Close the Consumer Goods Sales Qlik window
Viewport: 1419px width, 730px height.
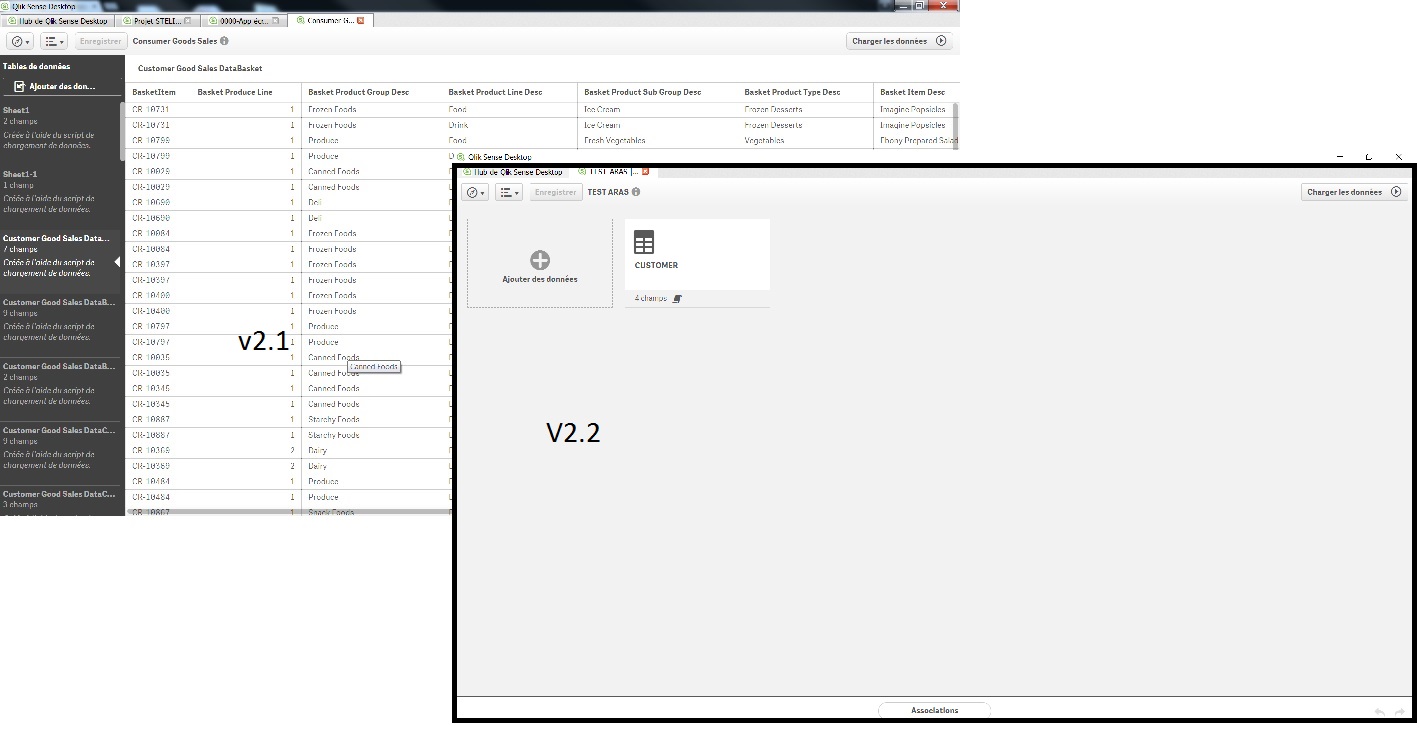click(x=941, y=5)
